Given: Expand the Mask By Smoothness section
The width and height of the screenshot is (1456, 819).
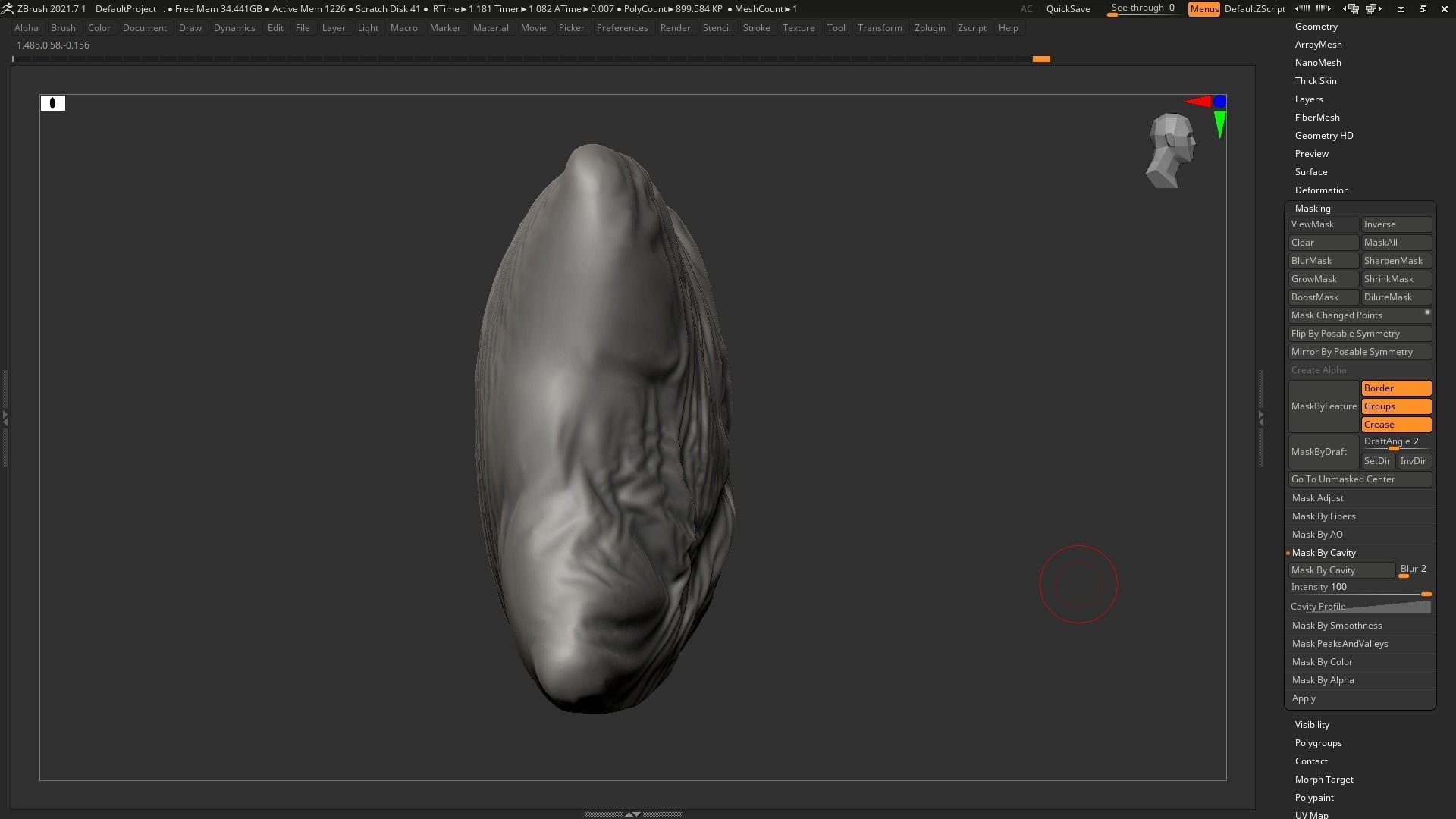Looking at the screenshot, I should pos(1336,626).
